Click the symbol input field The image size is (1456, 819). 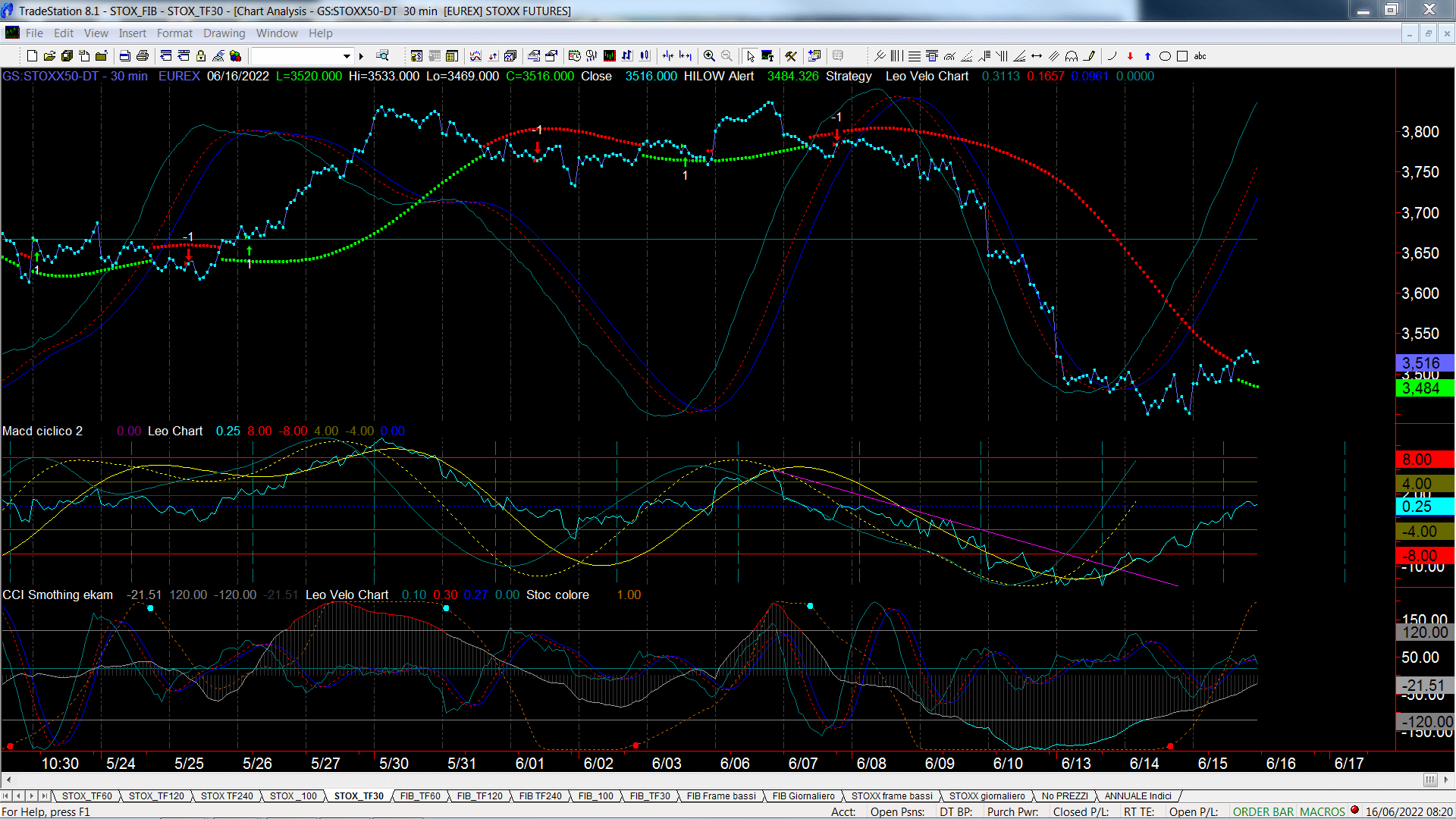(x=295, y=56)
